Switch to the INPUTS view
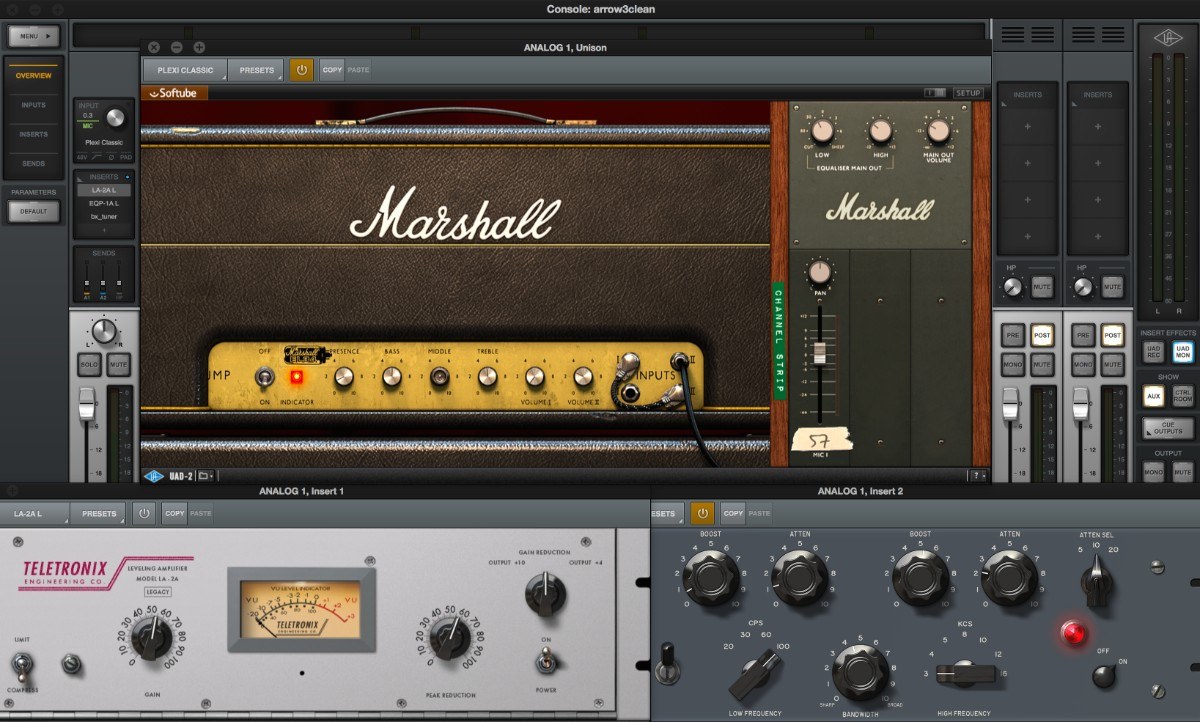Screen dimensions: 1200x722 [x=33, y=105]
